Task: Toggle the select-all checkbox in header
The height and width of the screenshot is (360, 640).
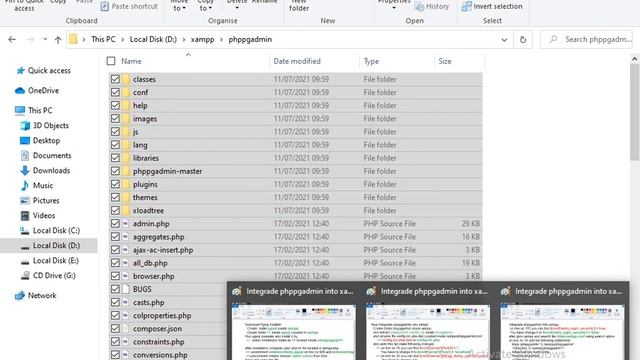Action: pyautogui.click(x=111, y=61)
